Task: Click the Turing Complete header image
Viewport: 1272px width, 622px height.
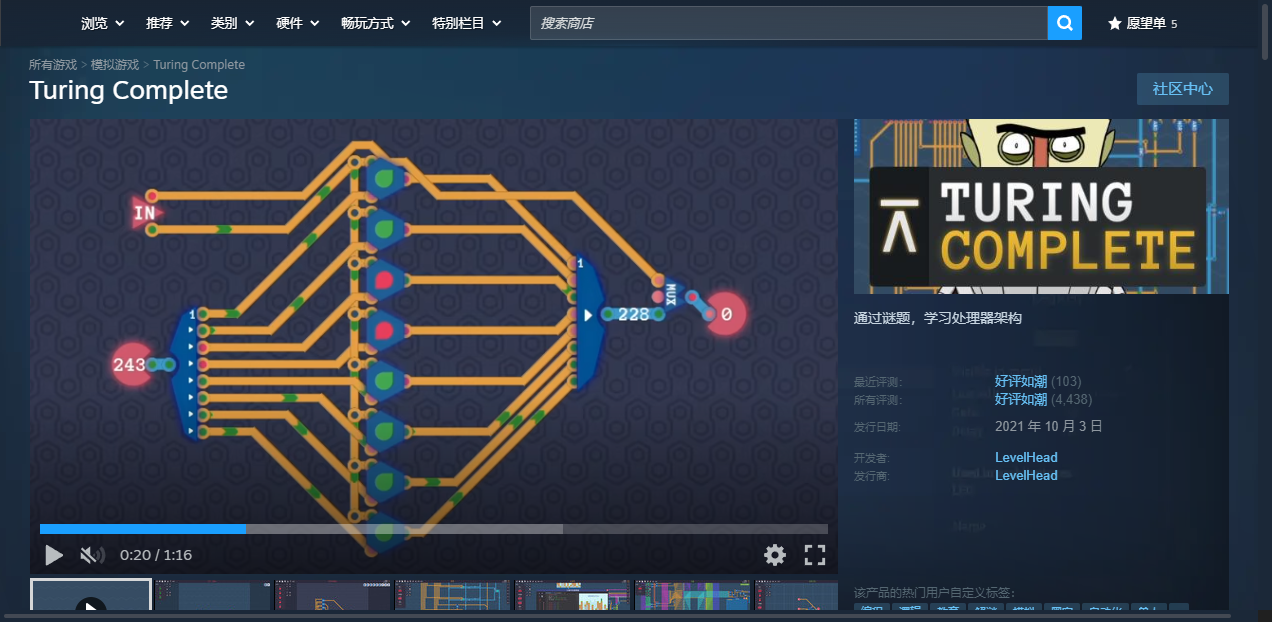Action: [x=1041, y=206]
